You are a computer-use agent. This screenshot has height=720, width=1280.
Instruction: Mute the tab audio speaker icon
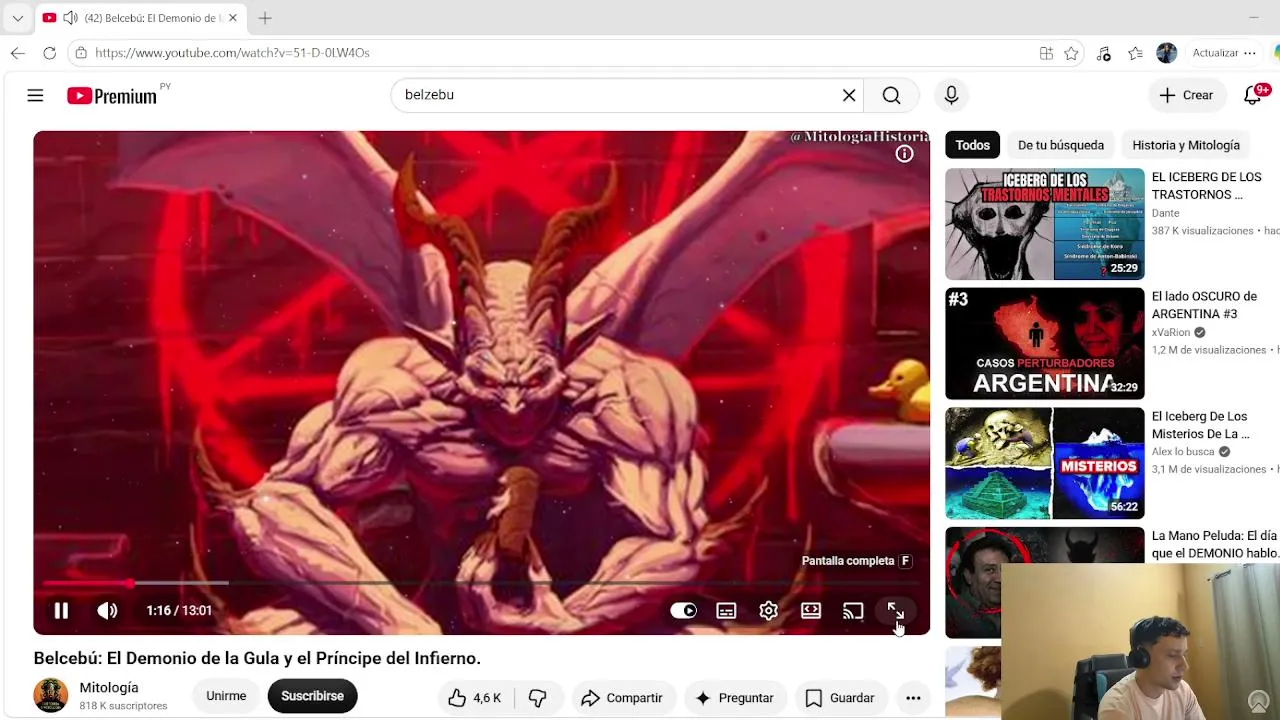(x=70, y=18)
